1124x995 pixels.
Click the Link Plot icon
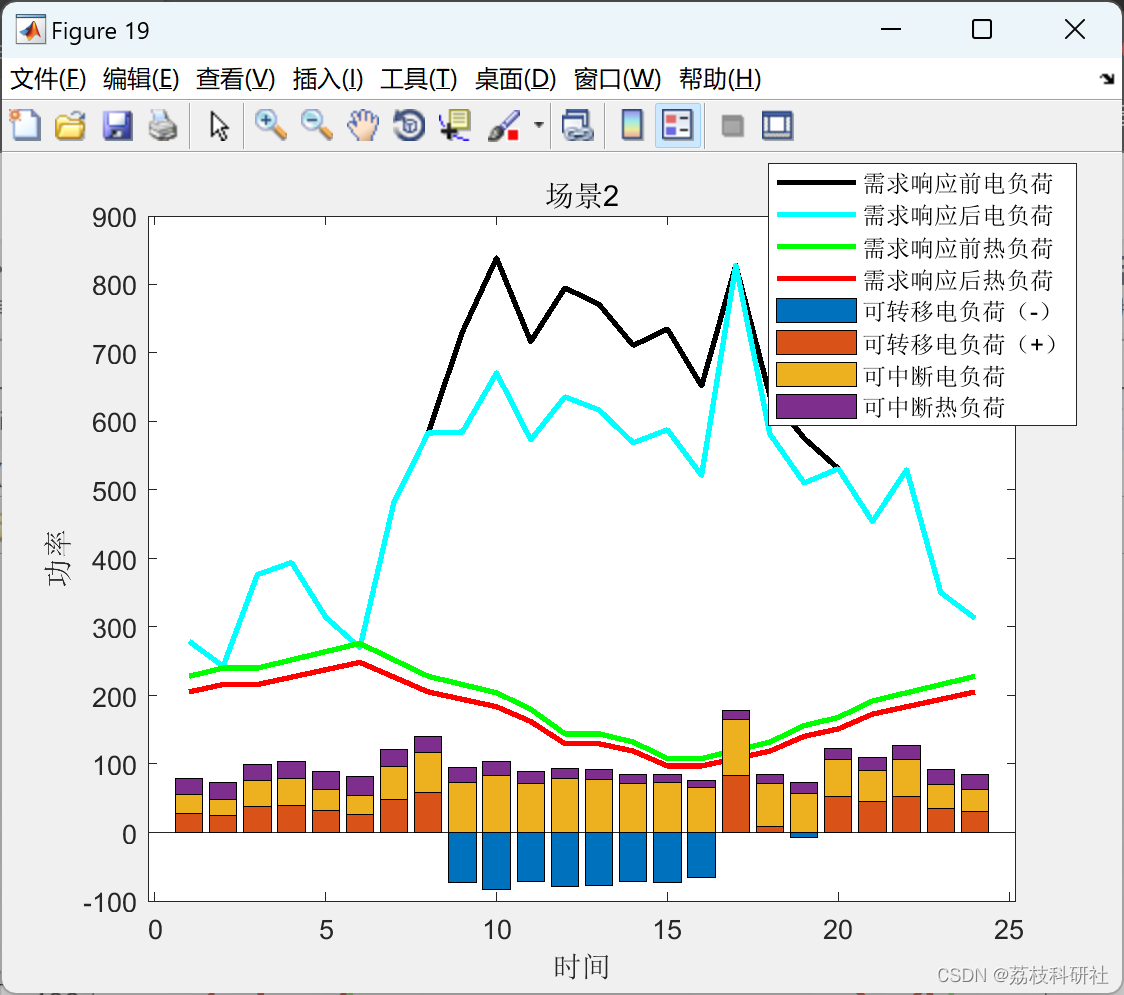click(x=577, y=125)
